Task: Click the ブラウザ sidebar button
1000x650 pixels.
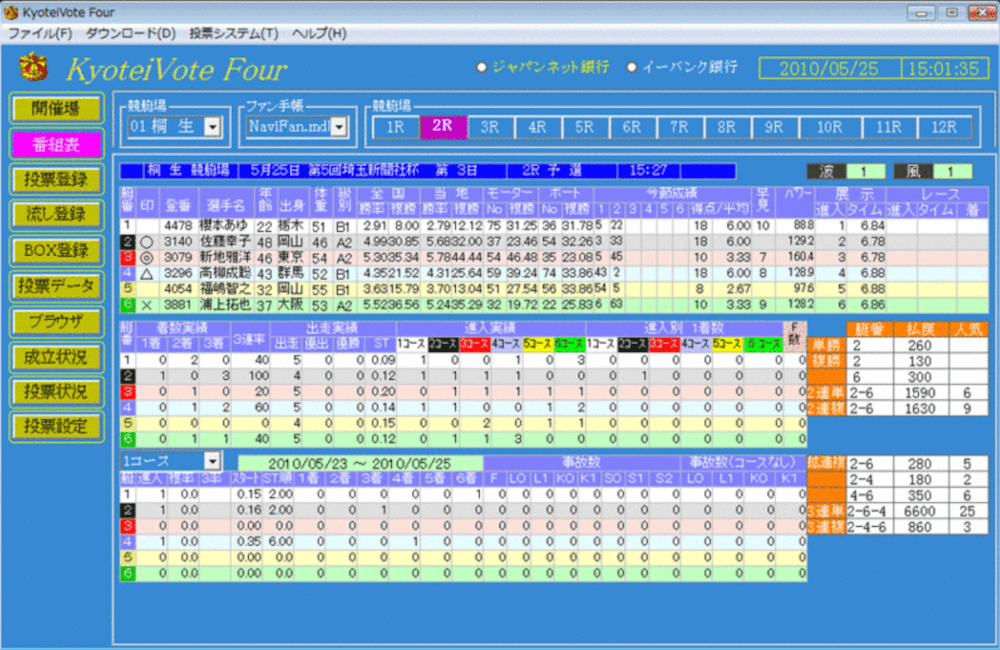Action: point(56,321)
